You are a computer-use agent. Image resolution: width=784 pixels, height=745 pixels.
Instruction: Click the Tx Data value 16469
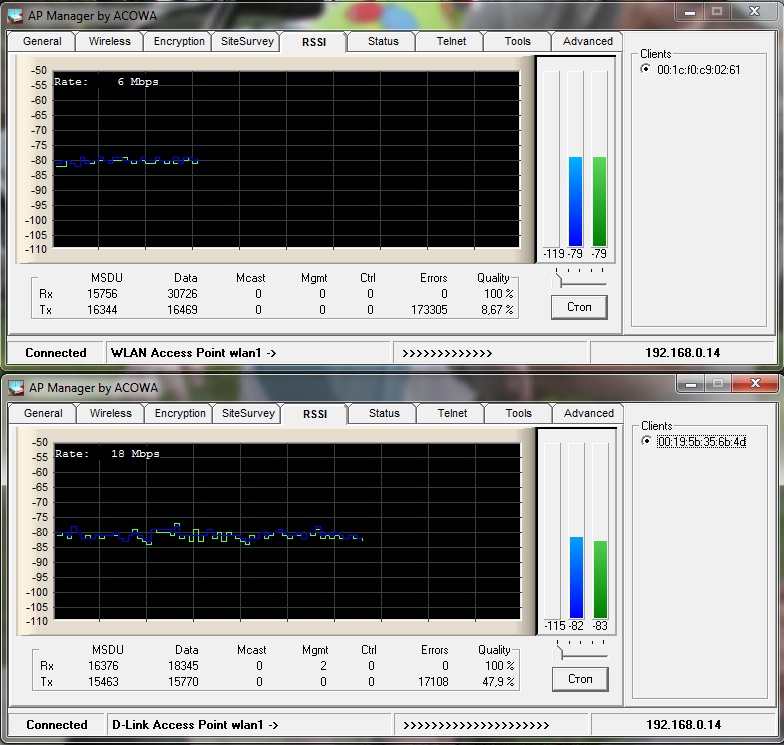point(182,310)
